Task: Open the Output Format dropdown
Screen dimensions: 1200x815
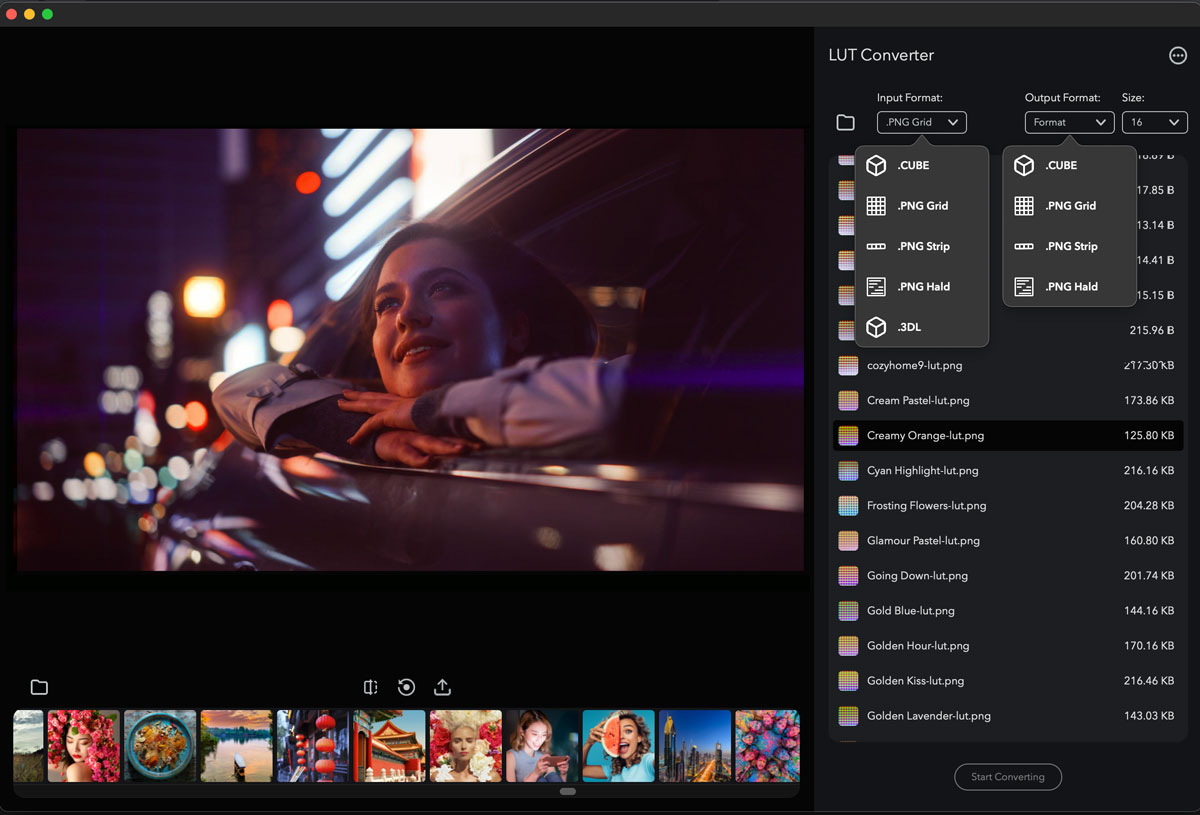Action: click(1069, 122)
